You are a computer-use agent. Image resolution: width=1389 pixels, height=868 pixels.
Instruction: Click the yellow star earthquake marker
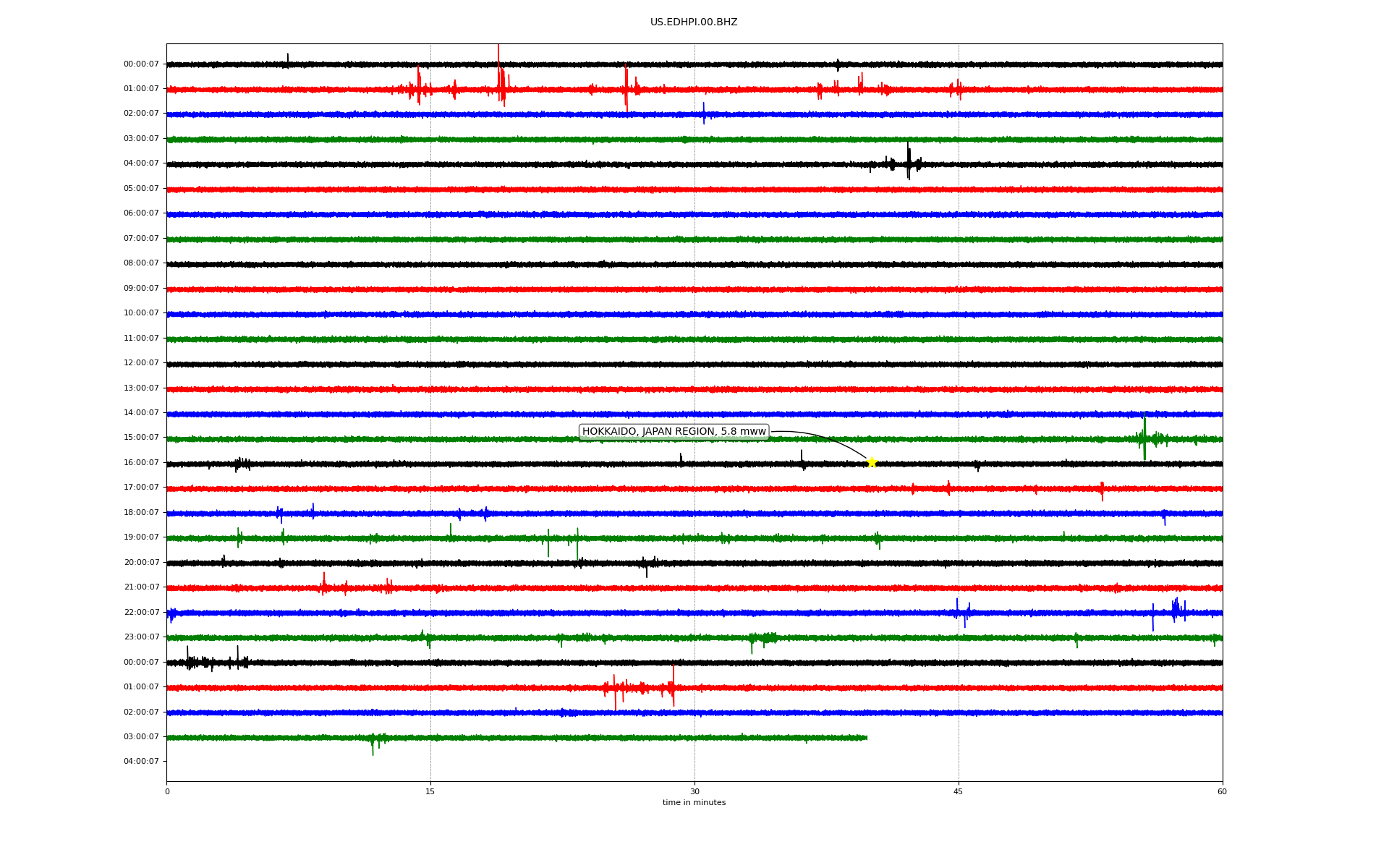coord(872,462)
